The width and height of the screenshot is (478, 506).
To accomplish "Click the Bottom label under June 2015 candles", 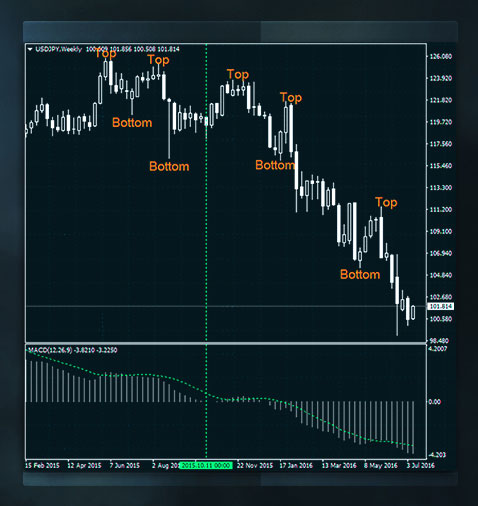I will tap(132, 122).
